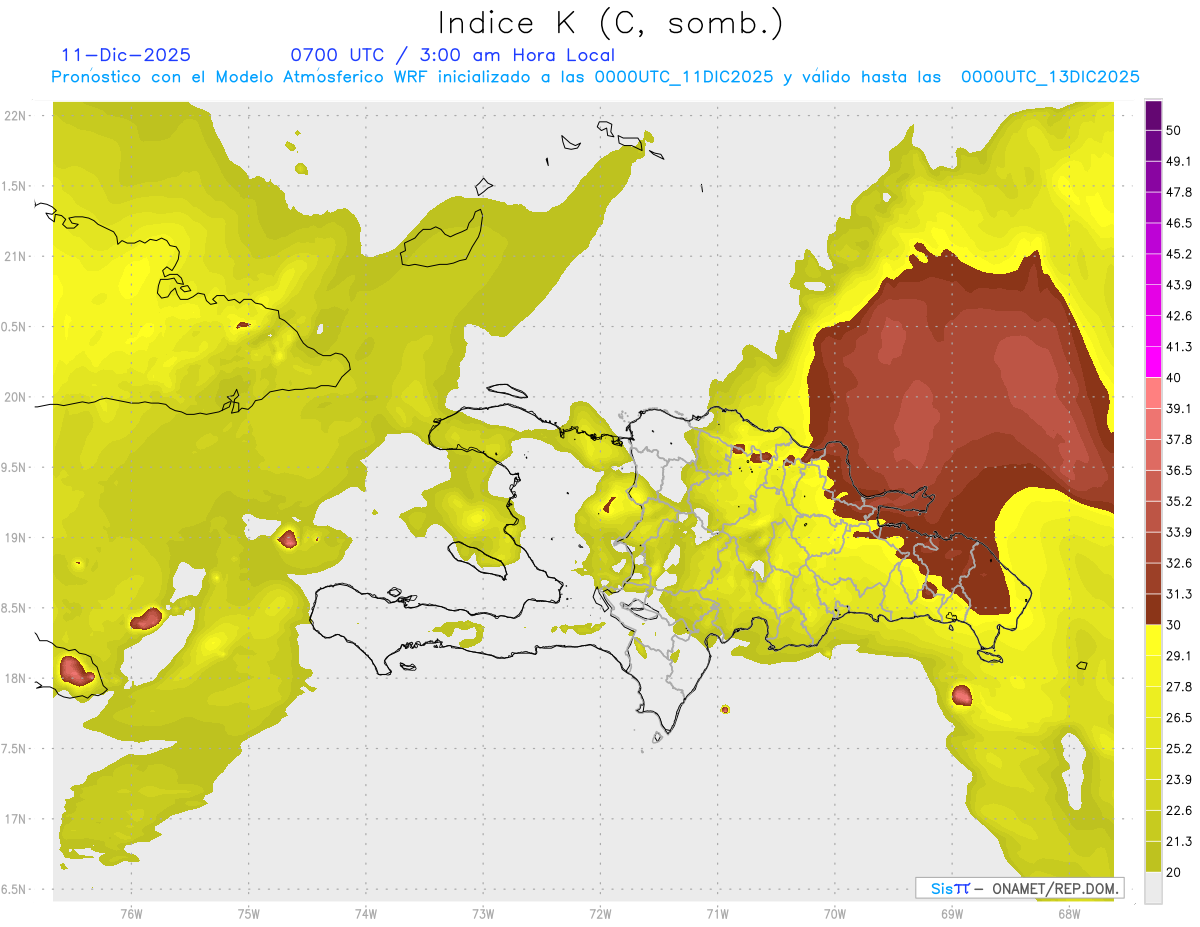Click the '29.1' color scale value
Image resolution: width=1200 pixels, height=927 pixels.
1180,656
